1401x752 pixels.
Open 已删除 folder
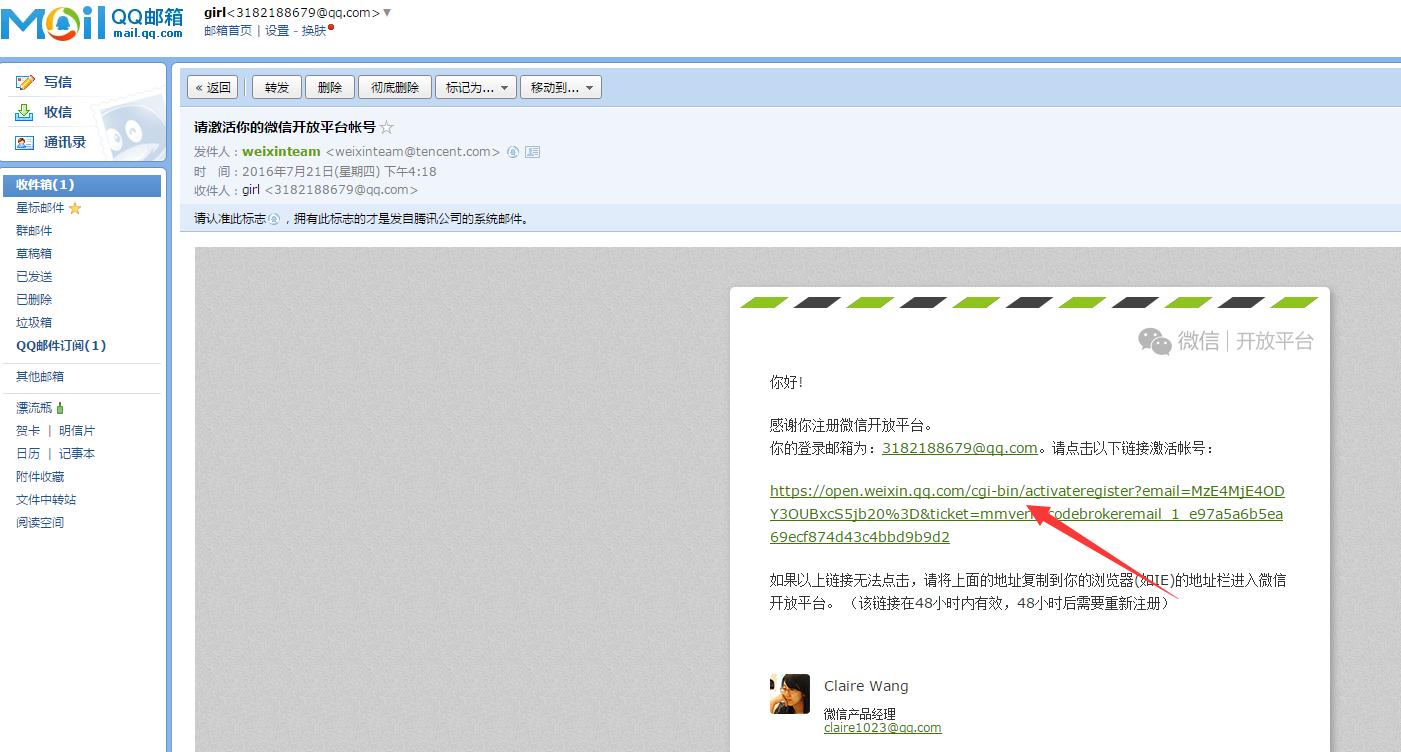coord(34,300)
